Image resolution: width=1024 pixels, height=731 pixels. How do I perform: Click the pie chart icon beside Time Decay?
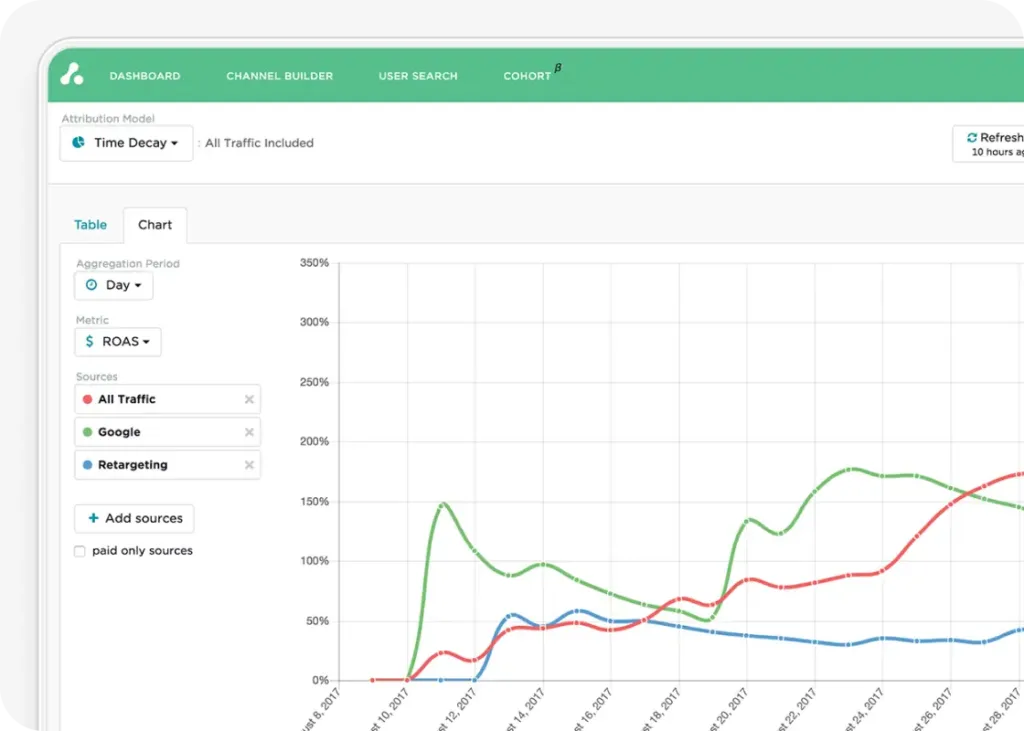pos(79,143)
